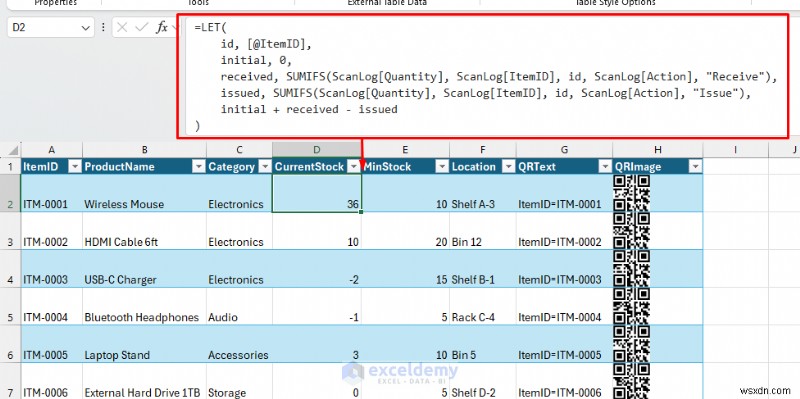Open the Name Box dropdown arrow
Screen dimensions: 800x399
coord(85,28)
